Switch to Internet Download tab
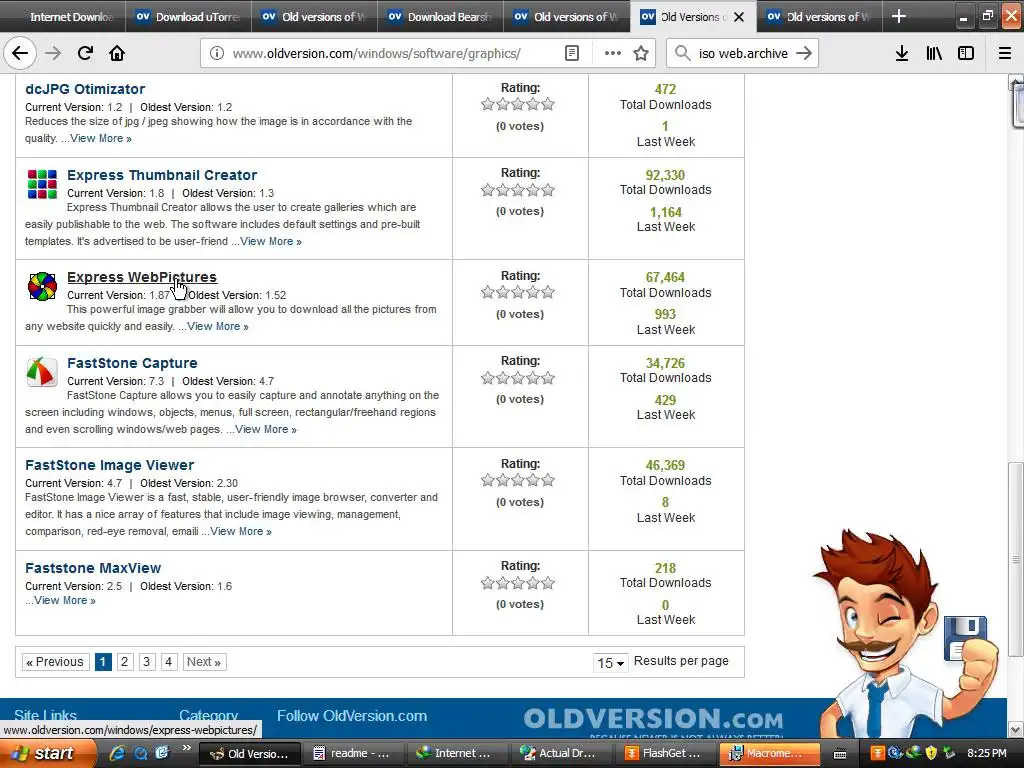This screenshot has width=1024, height=768. pos(63,17)
